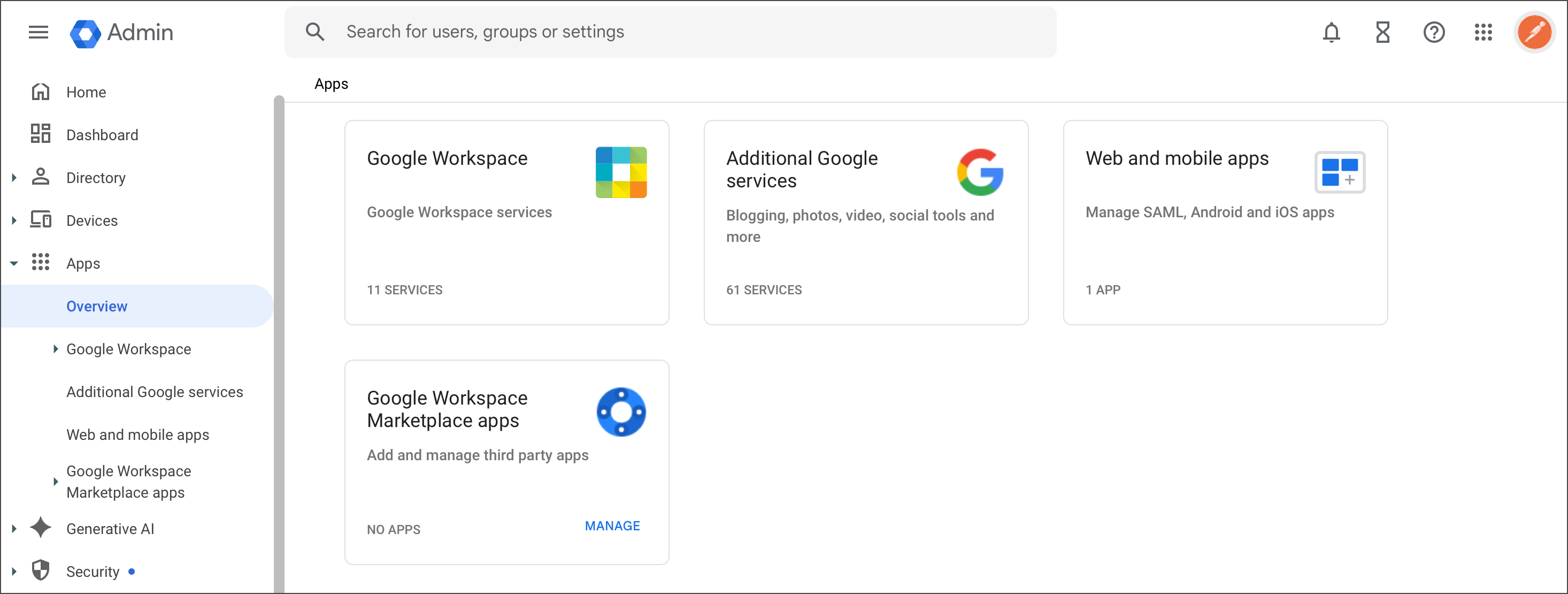Click the Google Workspace card color icon
The width and height of the screenshot is (1568, 594).
(x=621, y=172)
